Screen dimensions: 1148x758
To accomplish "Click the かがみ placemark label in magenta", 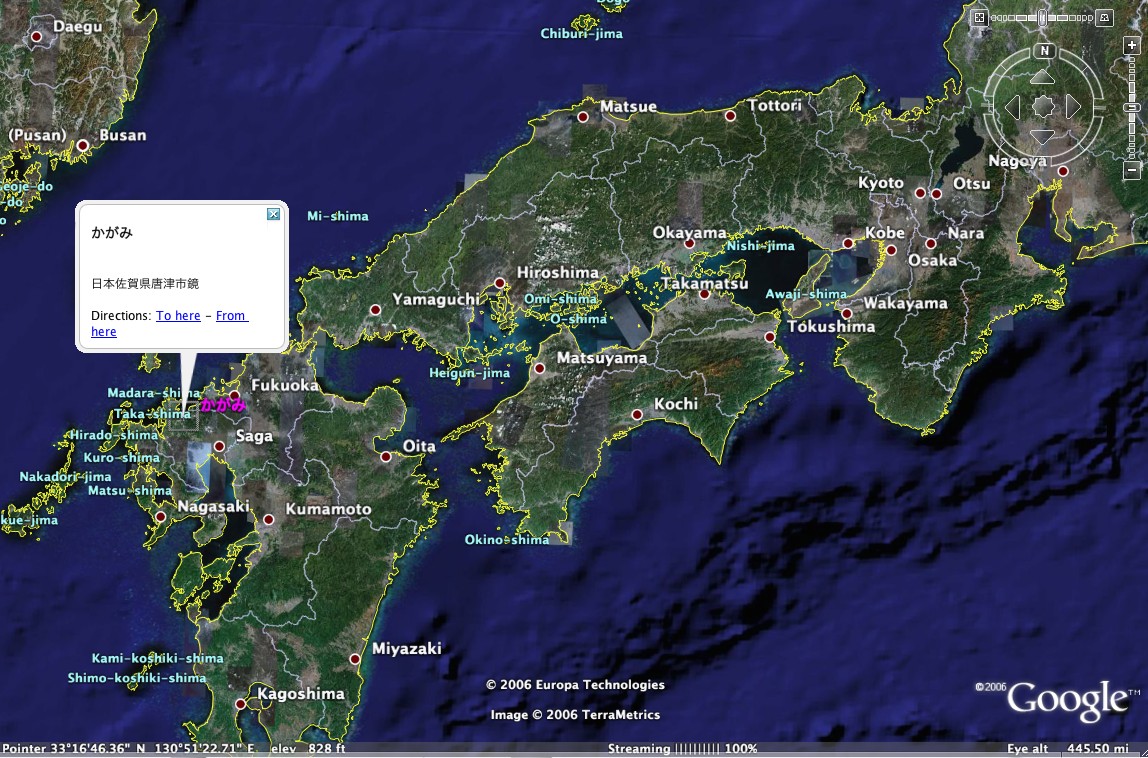I will (x=223, y=404).
